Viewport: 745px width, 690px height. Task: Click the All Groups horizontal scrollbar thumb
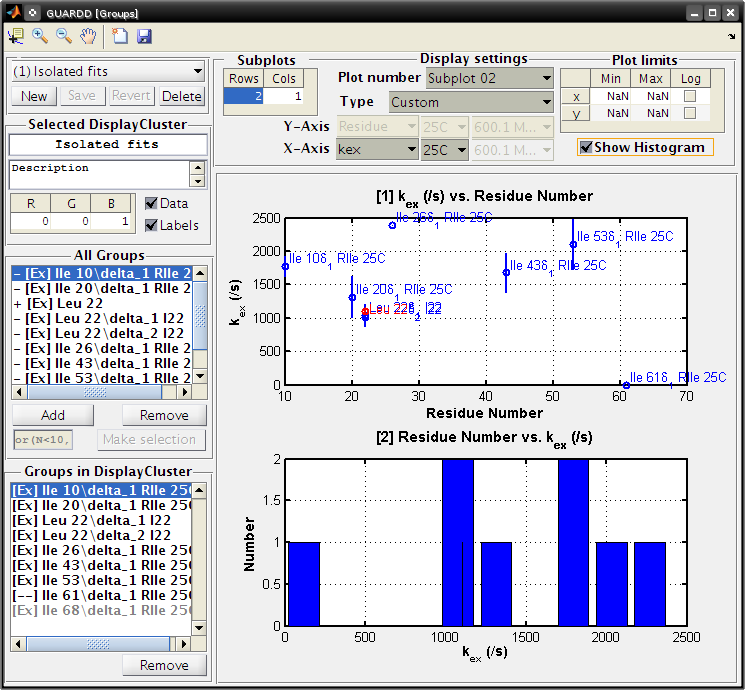click(95, 392)
